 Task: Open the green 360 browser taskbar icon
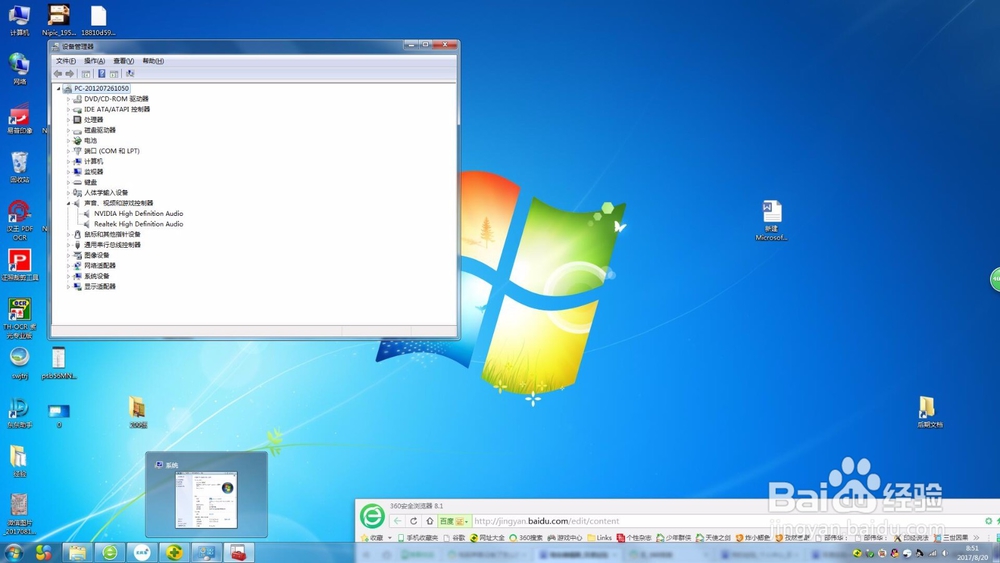(x=110, y=553)
